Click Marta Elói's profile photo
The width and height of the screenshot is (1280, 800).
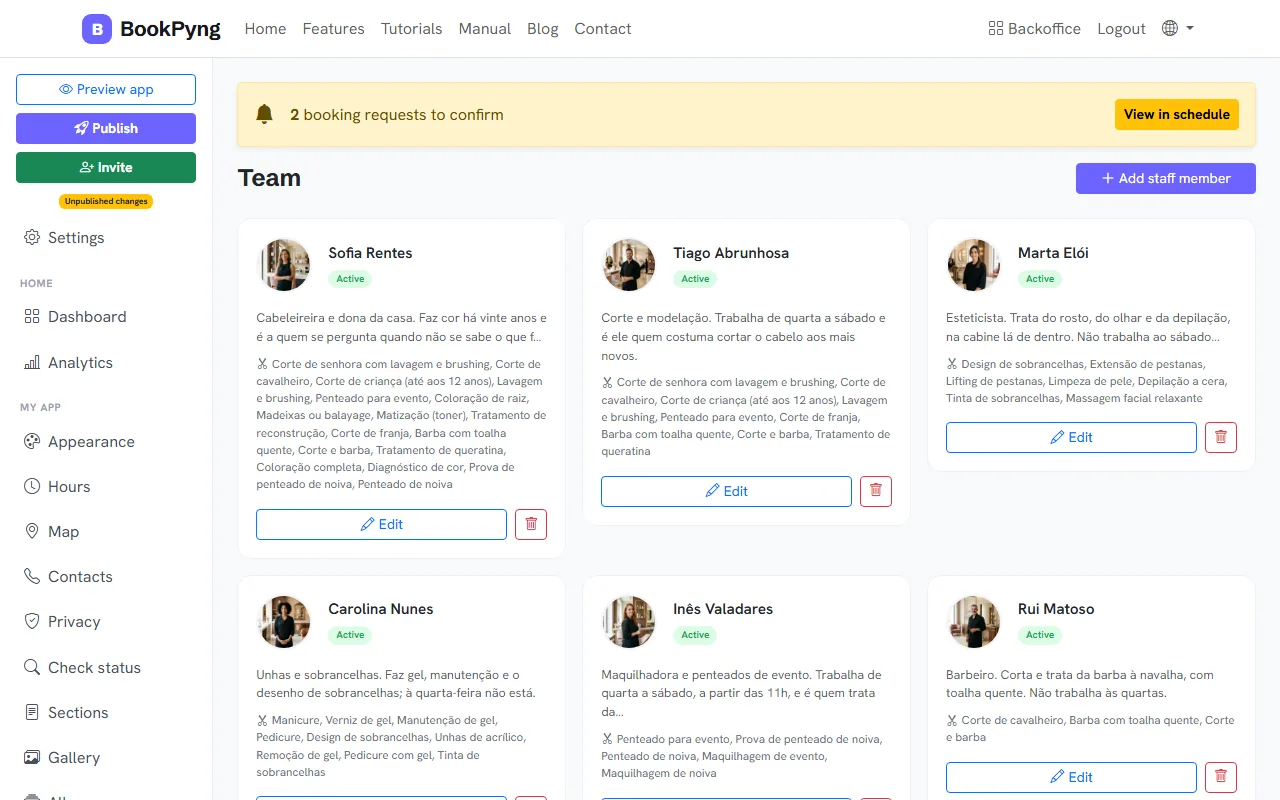click(974, 264)
